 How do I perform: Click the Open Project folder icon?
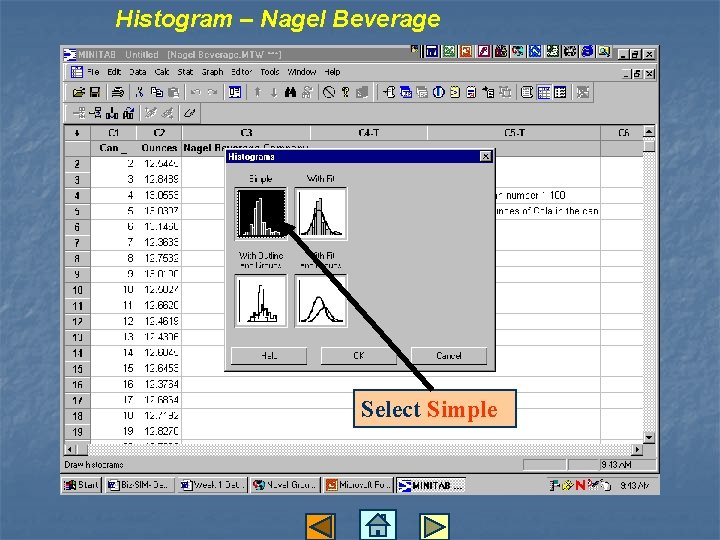79,92
